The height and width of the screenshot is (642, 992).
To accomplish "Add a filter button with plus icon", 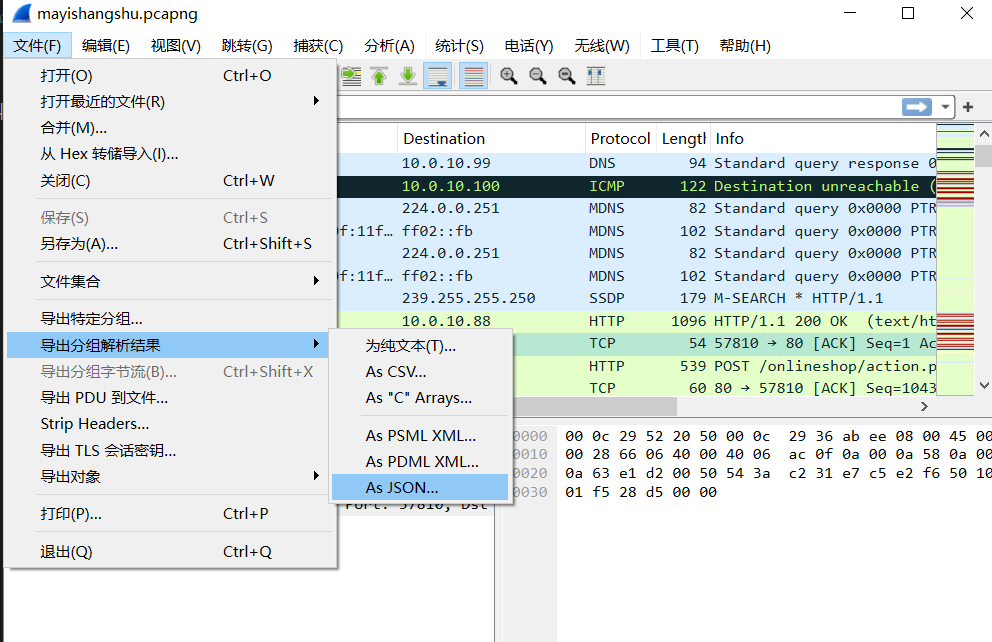I will coord(968,107).
